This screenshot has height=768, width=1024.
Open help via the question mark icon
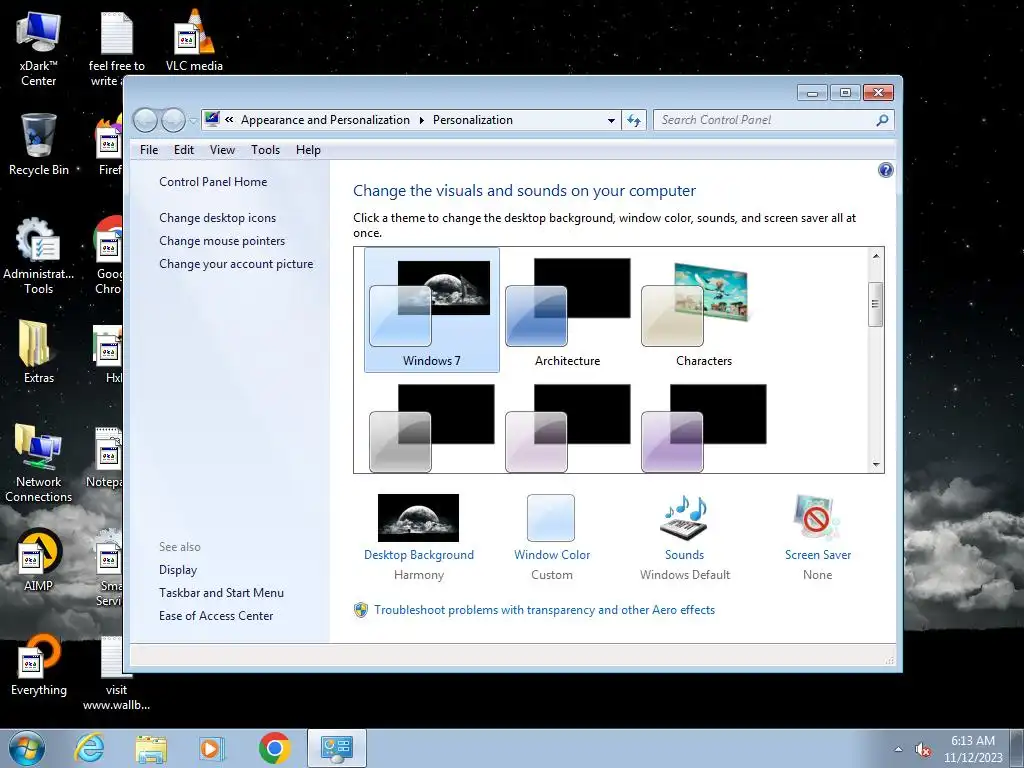coord(885,170)
